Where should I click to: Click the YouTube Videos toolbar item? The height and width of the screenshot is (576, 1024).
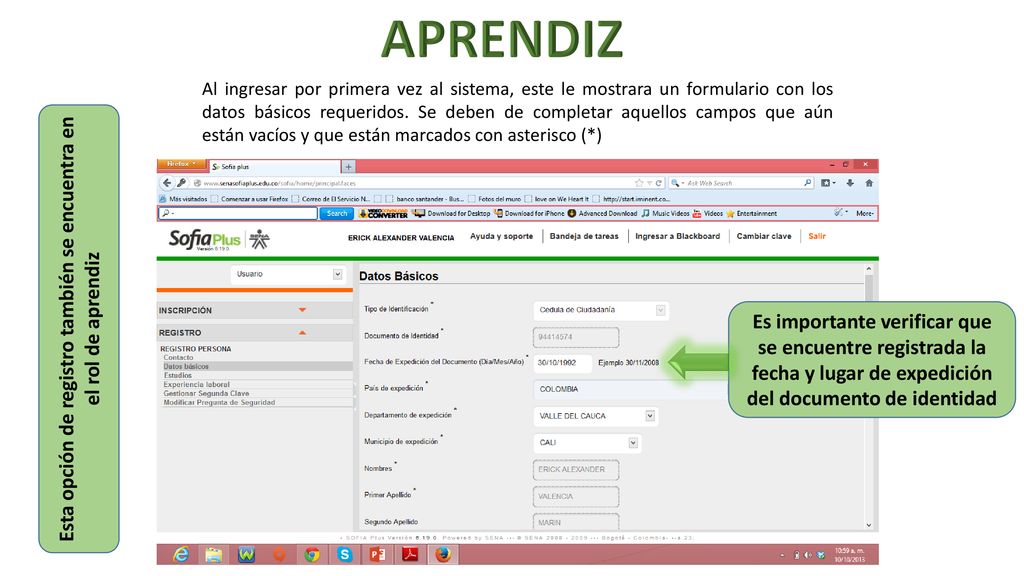coord(708,214)
